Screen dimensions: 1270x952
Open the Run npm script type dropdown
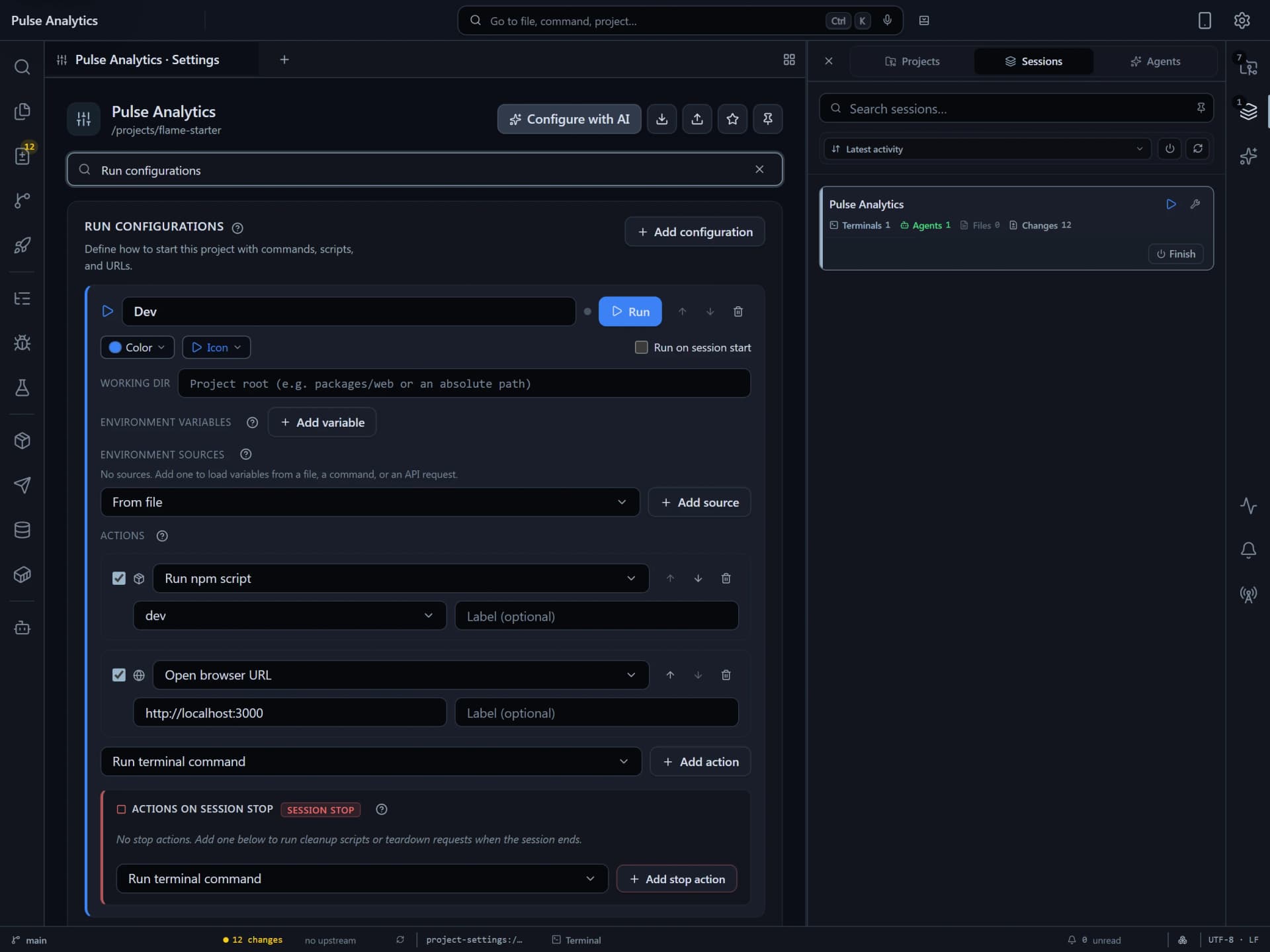[401, 578]
